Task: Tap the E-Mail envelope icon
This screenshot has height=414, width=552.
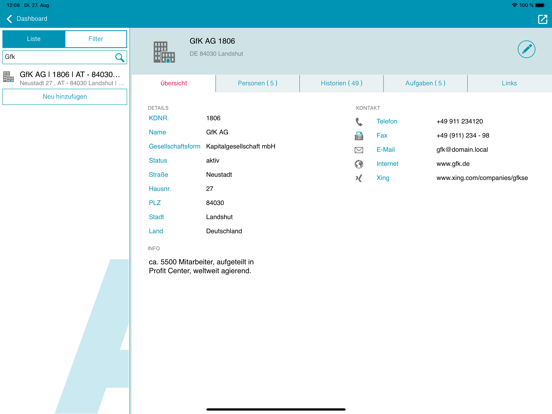Action: click(x=359, y=150)
